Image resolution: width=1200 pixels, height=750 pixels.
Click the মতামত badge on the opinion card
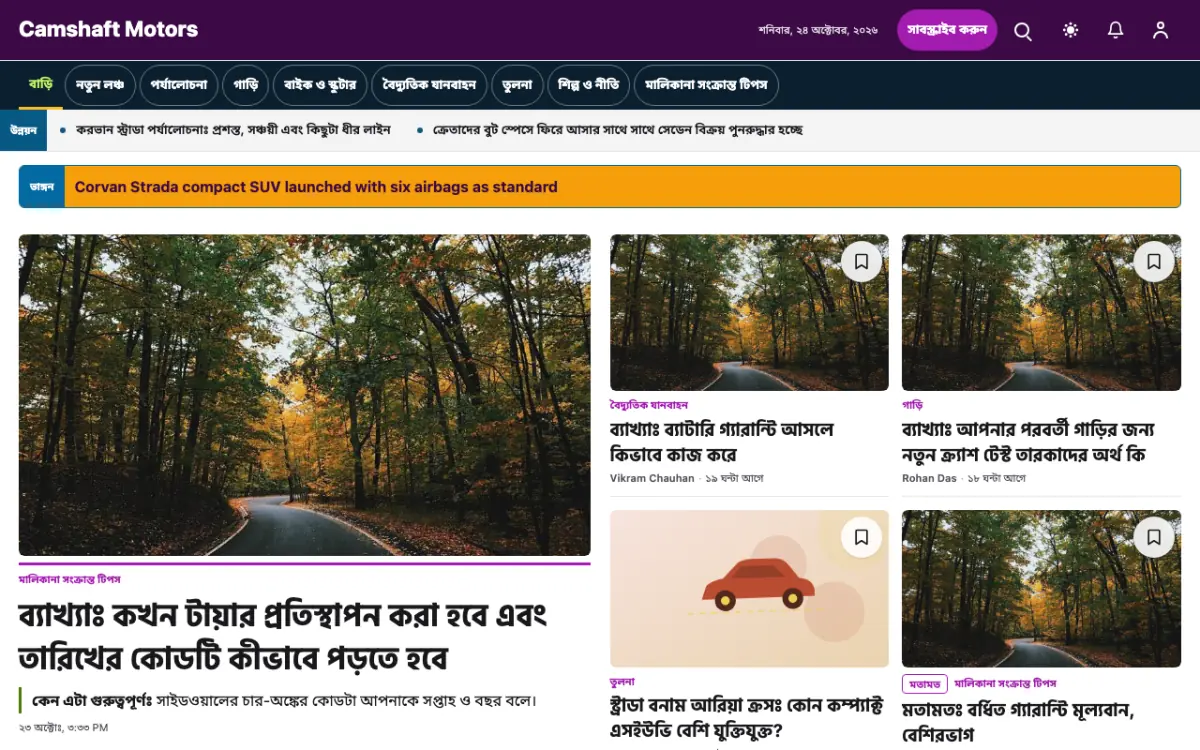pos(925,684)
